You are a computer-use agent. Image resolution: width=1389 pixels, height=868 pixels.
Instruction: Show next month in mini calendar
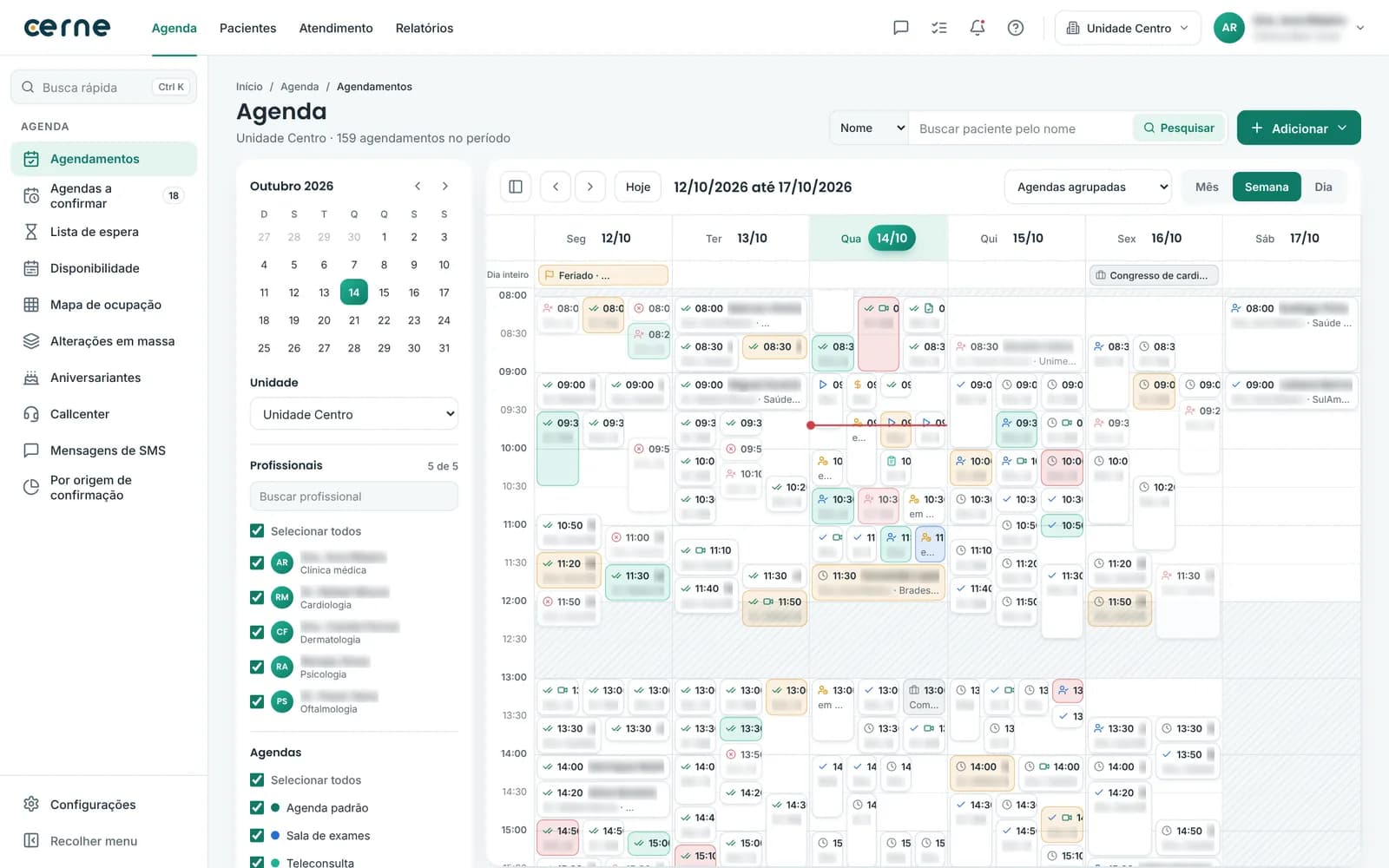point(445,186)
